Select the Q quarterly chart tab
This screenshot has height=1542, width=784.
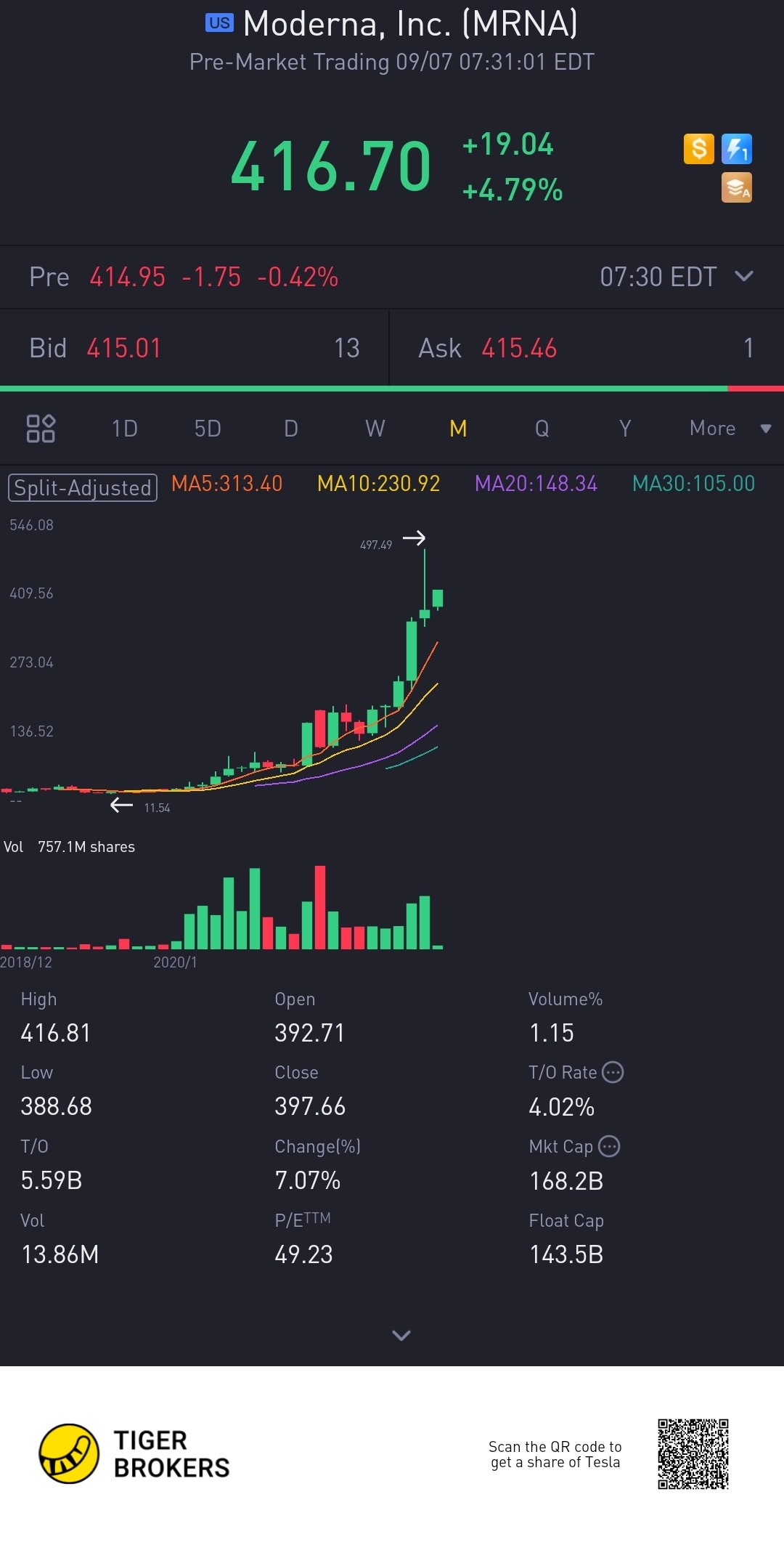[542, 429]
